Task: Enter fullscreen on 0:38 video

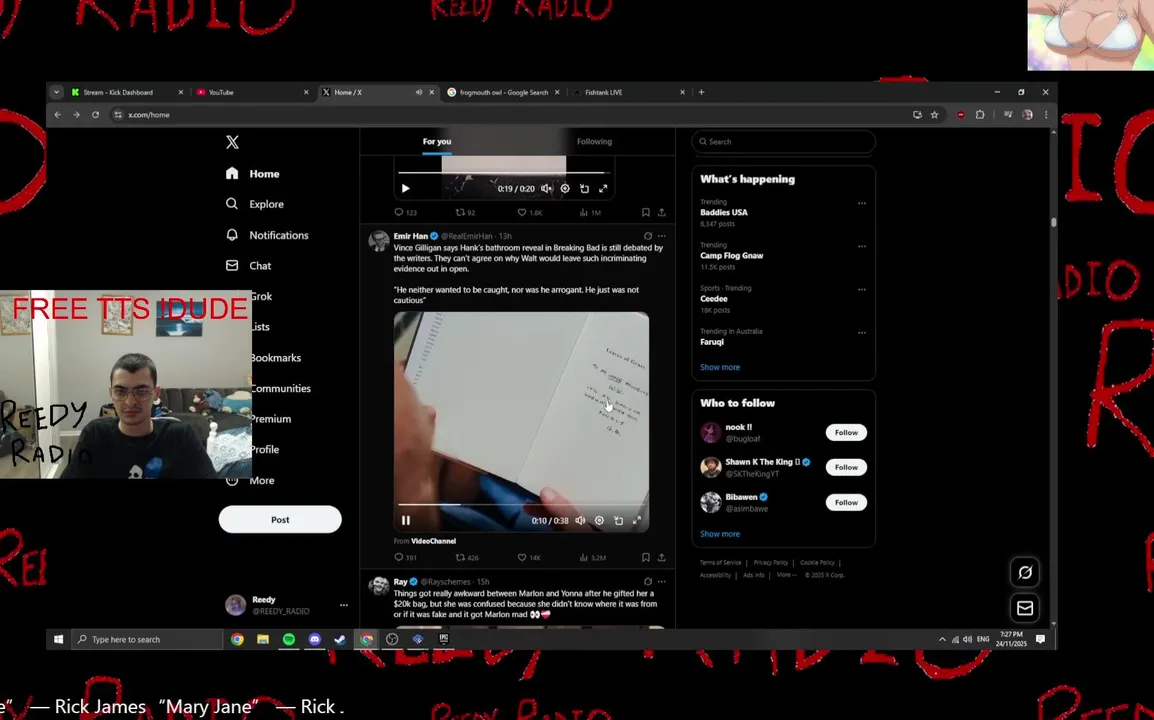Action: click(x=637, y=520)
